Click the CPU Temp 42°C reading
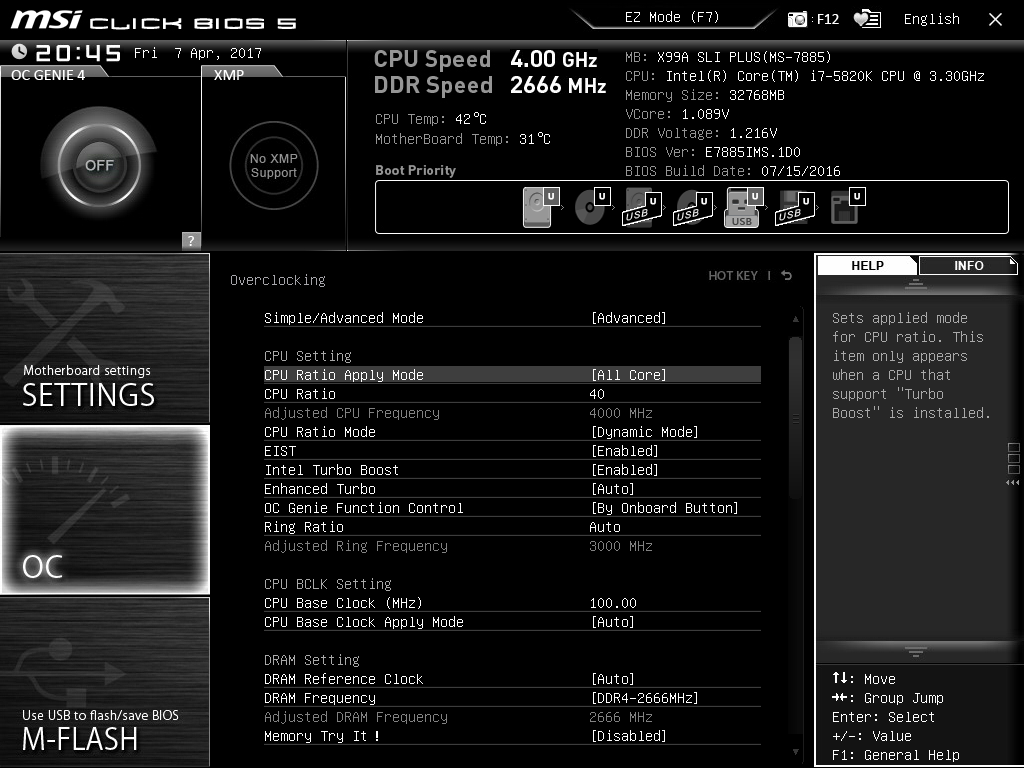Image resolution: width=1024 pixels, height=768 pixels. click(x=431, y=119)
